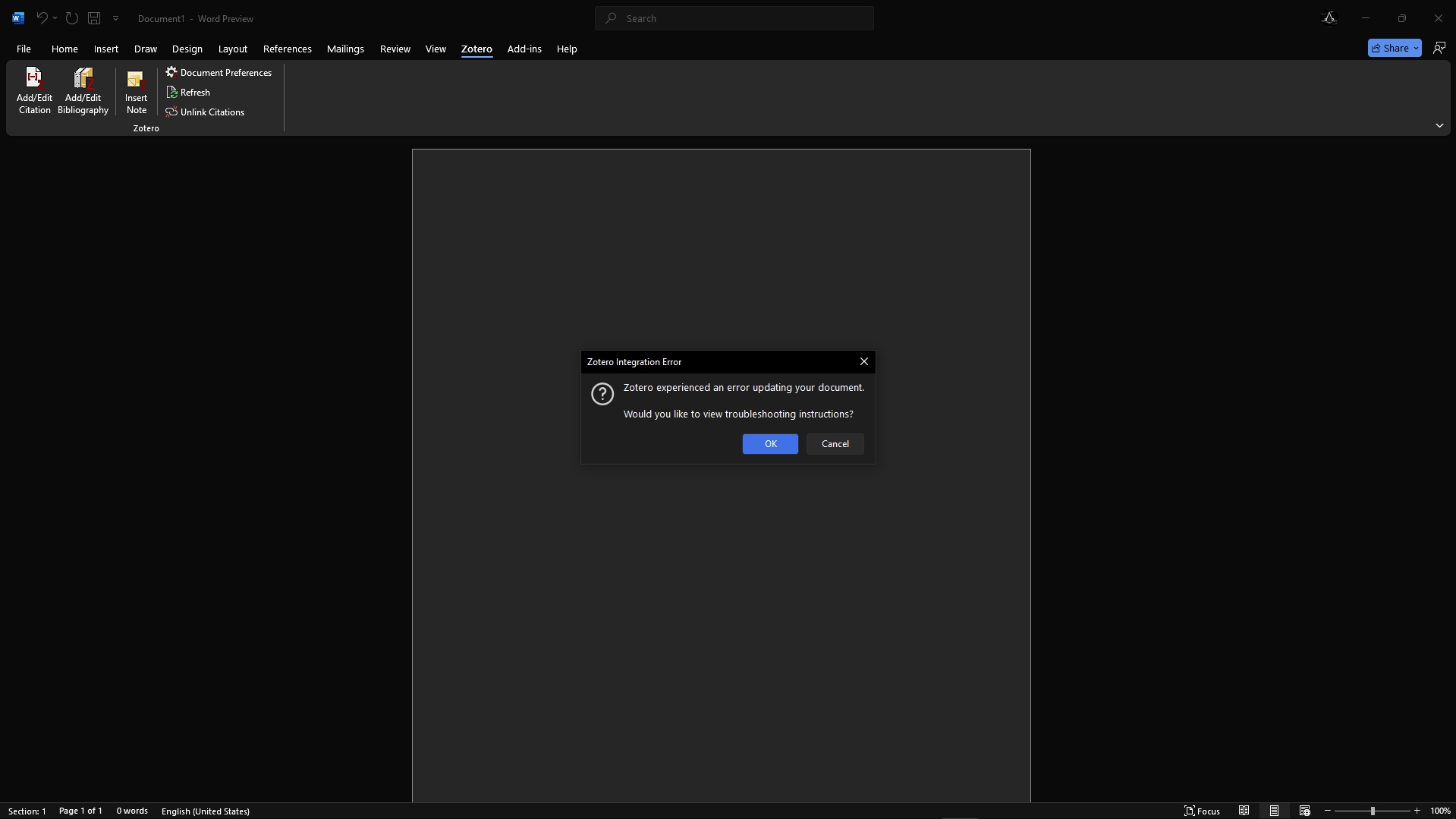Select the Zotero ribbon tab
This screenshot has height=819, width=1456.
point(476,49)
